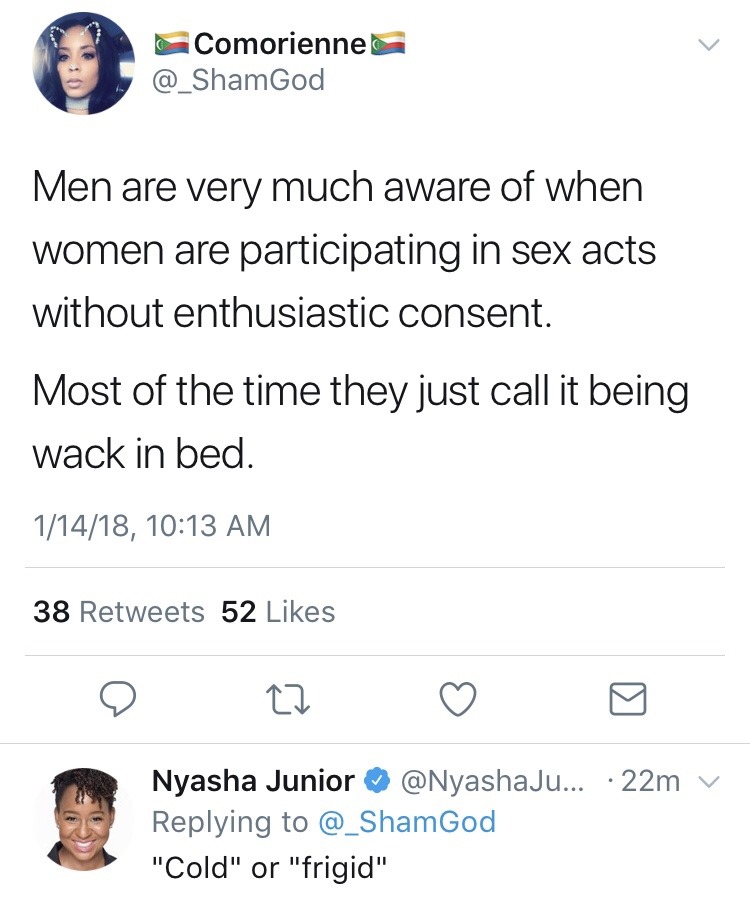Tap Nyasha Junior's verified badge

[376, 781]
